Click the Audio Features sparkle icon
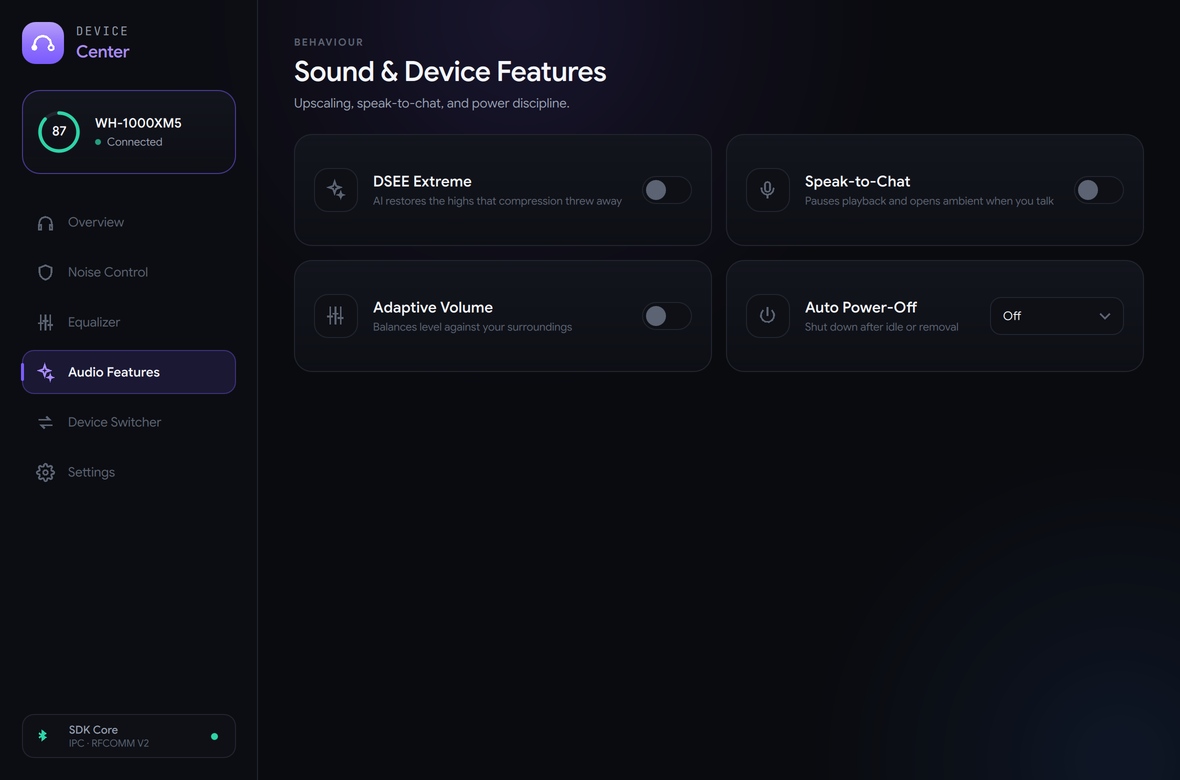1180x780 pixels. [45, 372]
